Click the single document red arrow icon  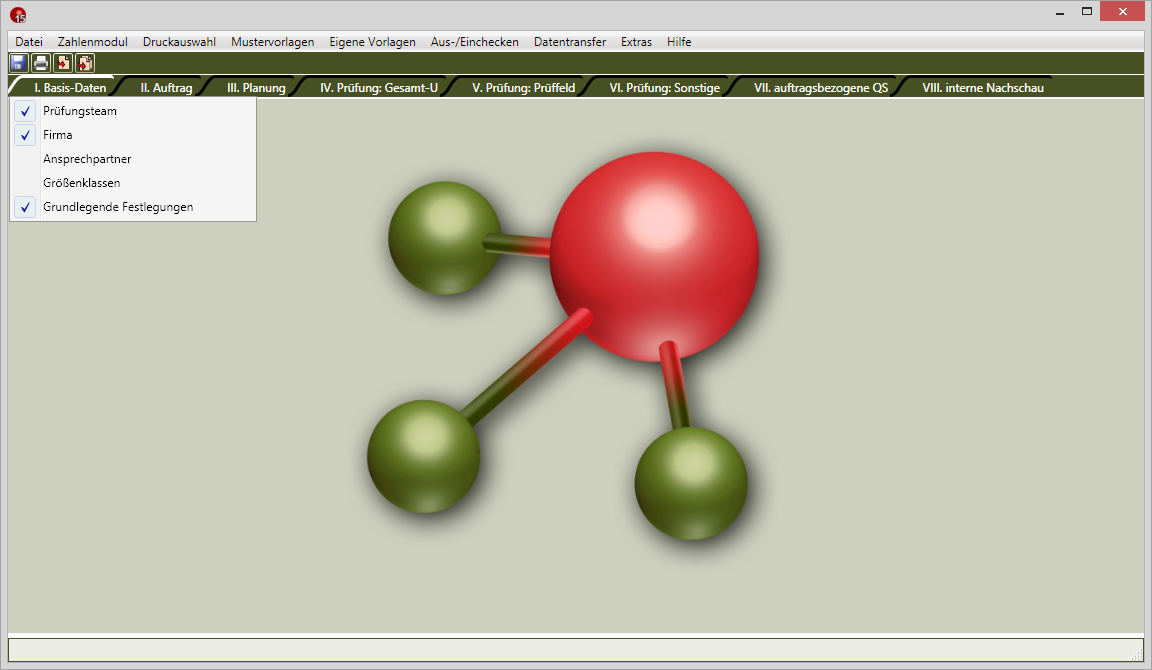(x=63, y=63)
